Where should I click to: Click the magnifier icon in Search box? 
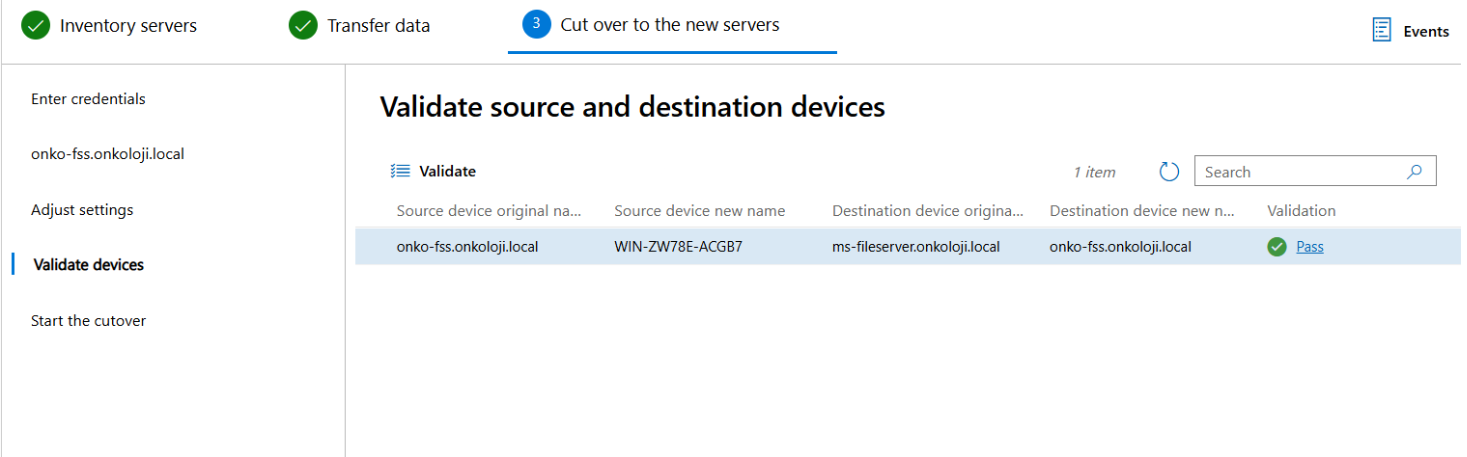click(1414, 172)
